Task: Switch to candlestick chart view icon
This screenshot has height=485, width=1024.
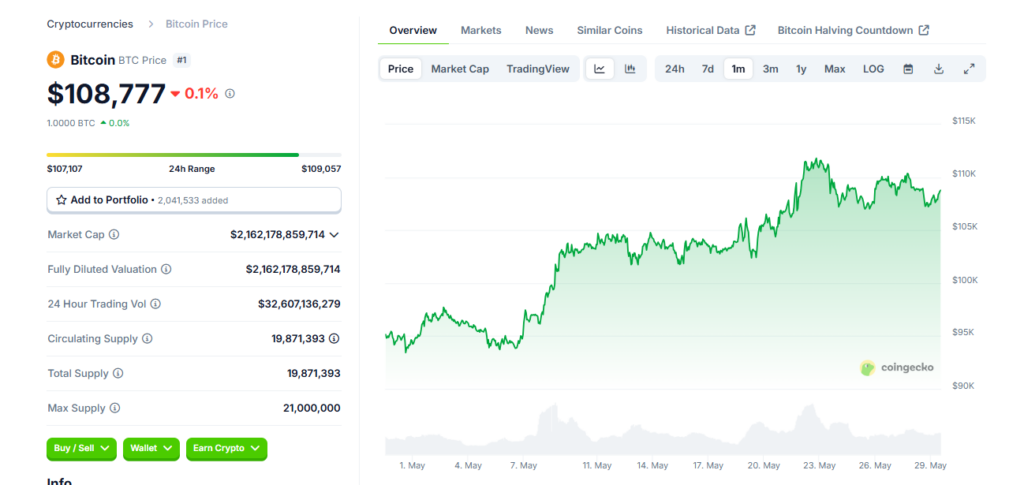Action: coord(630,69)
